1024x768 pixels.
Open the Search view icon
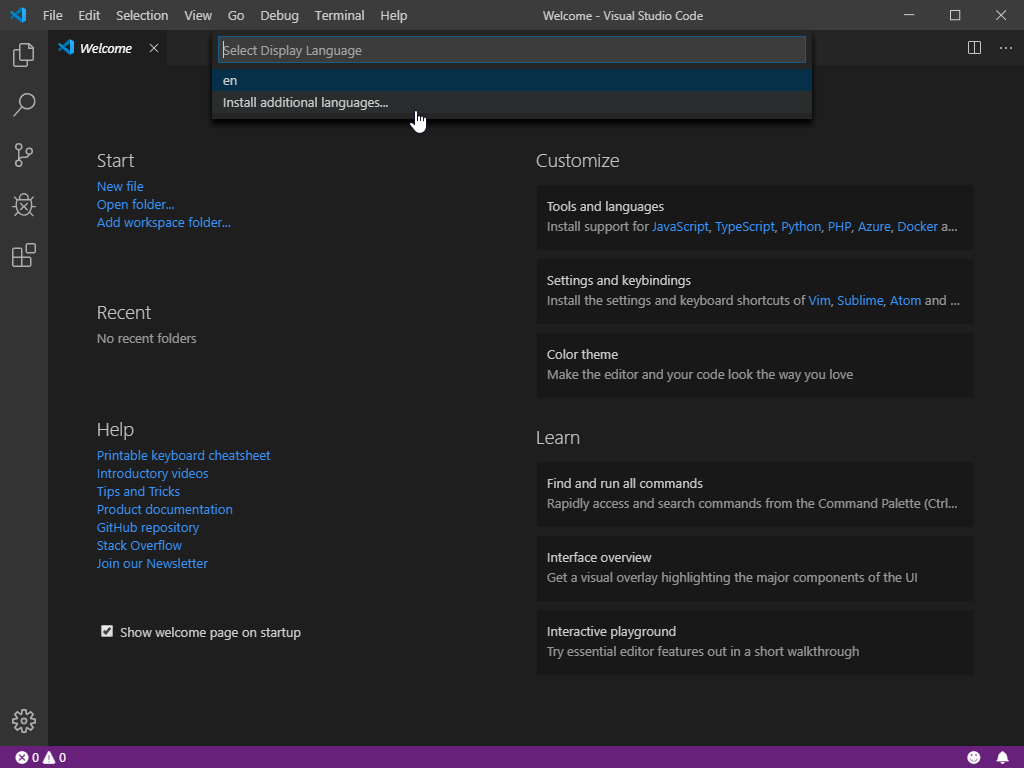(24, 105)
